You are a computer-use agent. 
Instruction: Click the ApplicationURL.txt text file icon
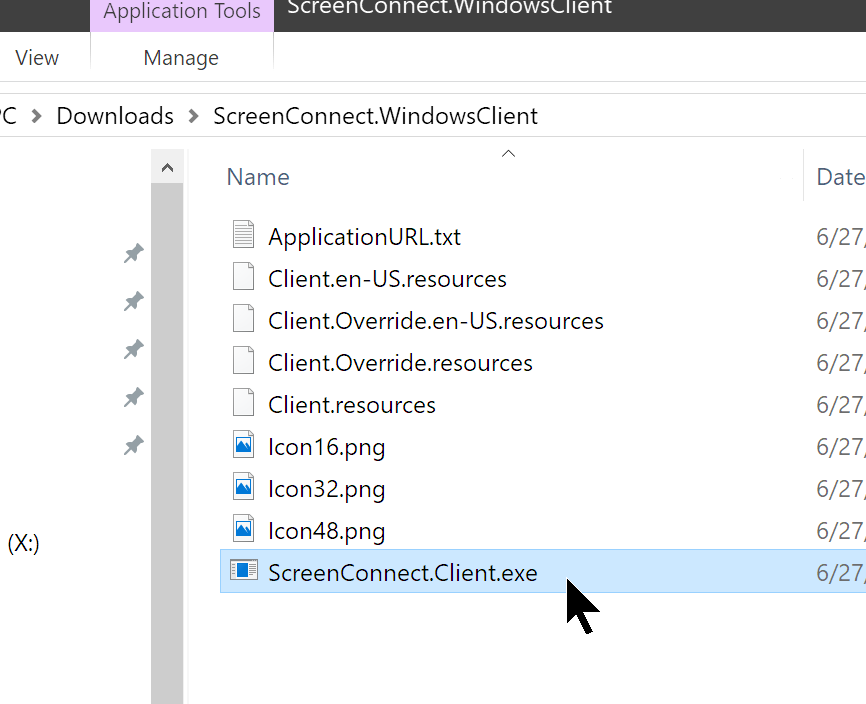point(243,234)
